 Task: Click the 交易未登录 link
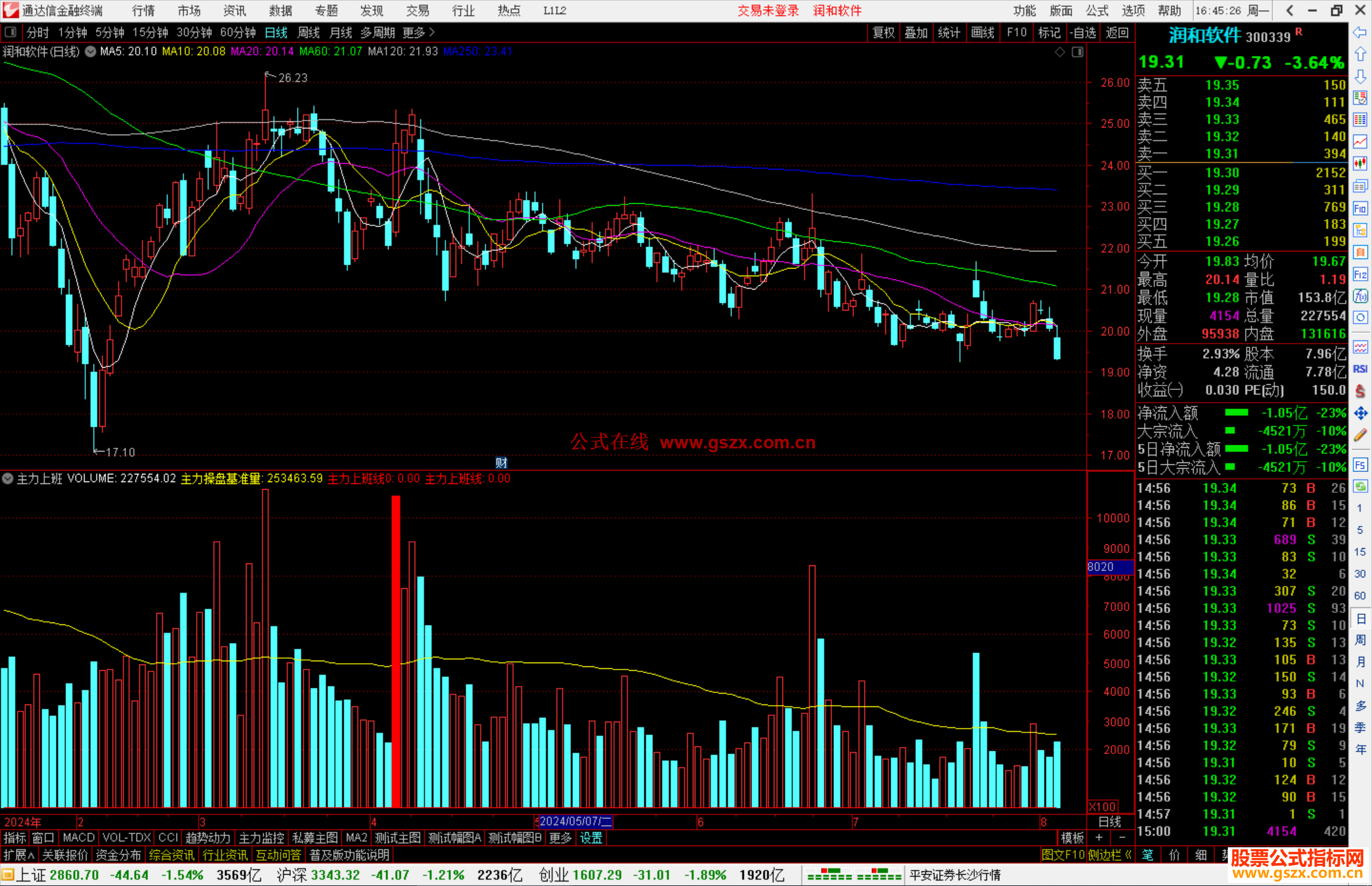tap(767, 11)
